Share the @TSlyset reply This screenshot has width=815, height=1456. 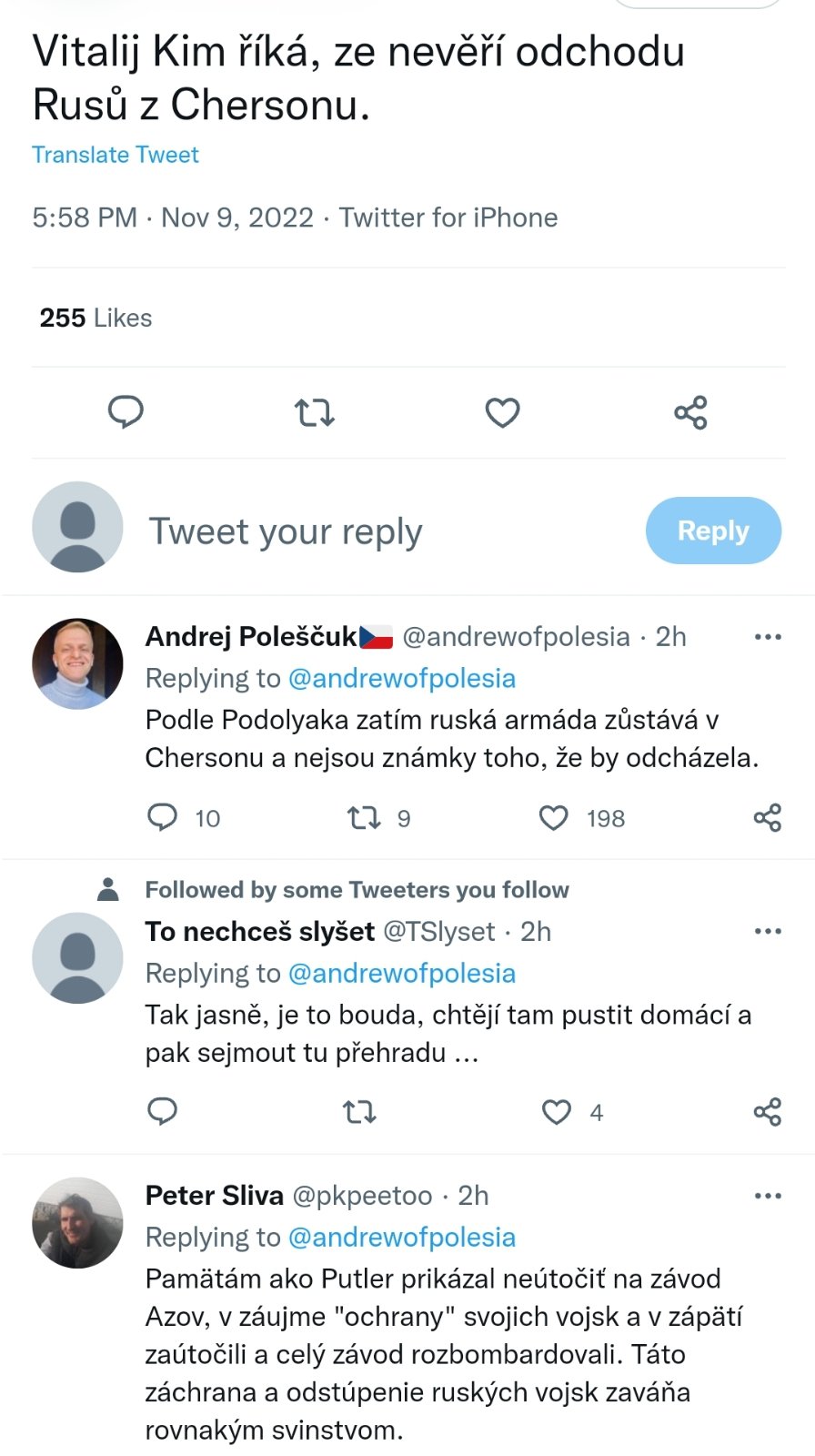(767, 1112)
